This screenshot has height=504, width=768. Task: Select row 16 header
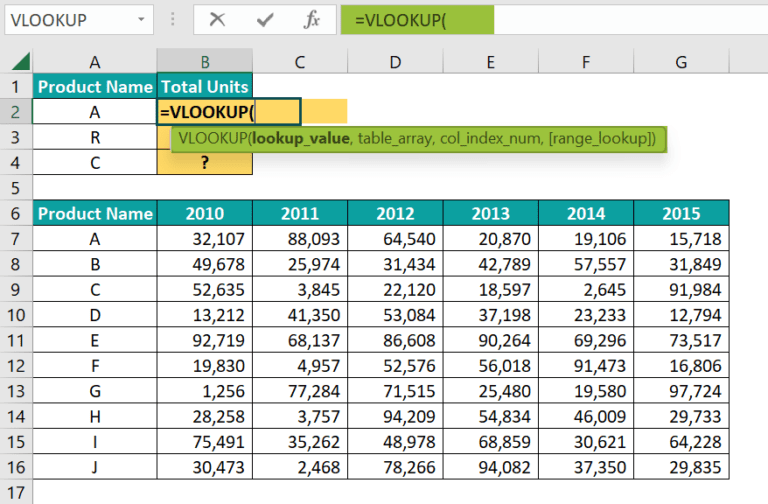pyautogui.click(x=16, y=467)
